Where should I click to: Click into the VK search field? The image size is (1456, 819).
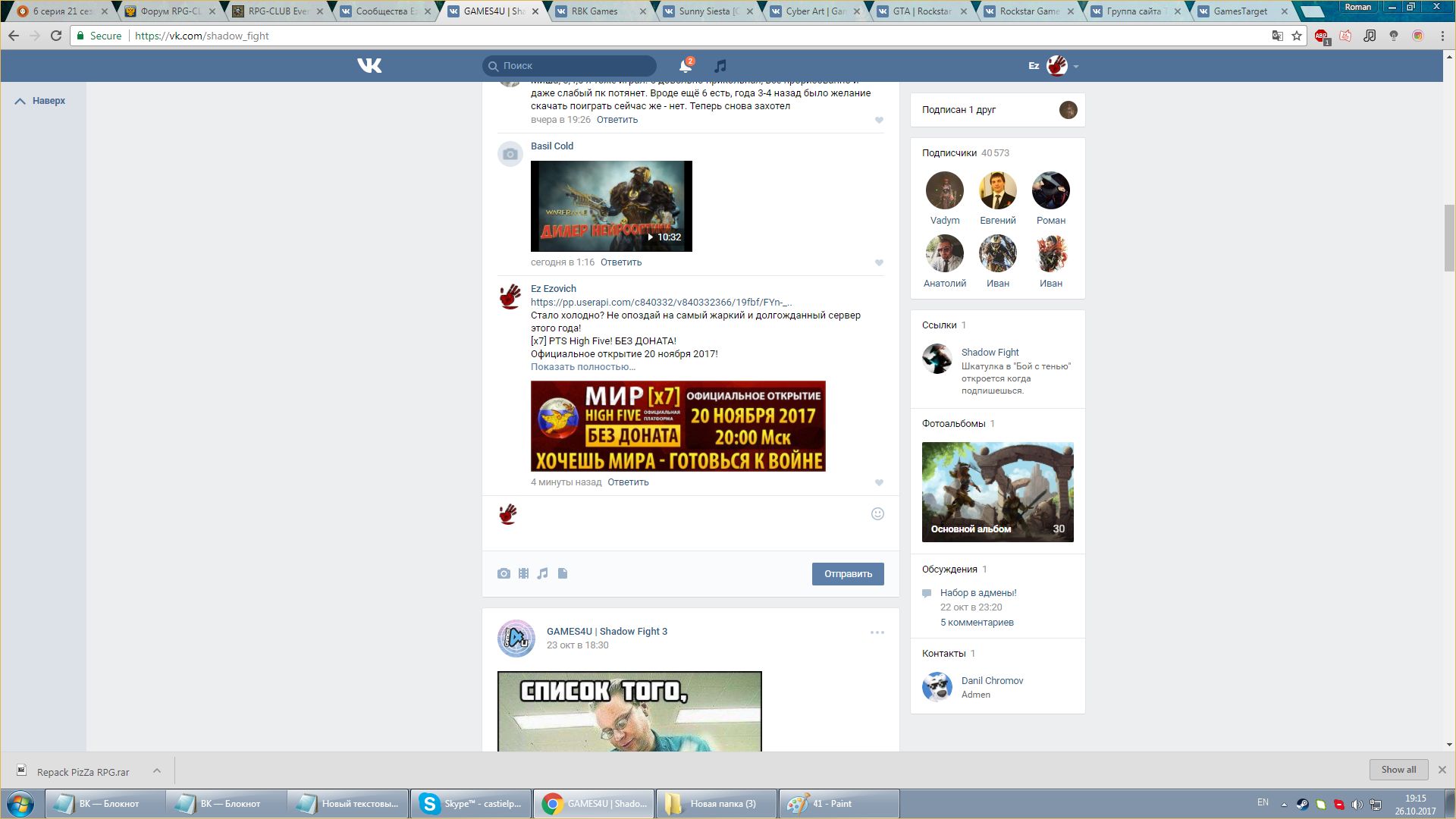pyautogui.click(x=570, y=66)
